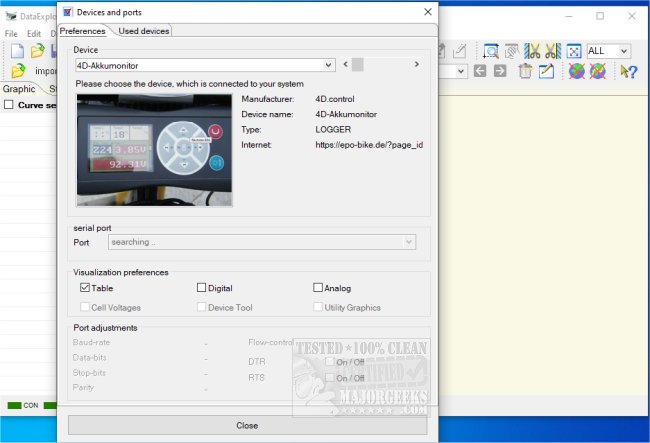
Task: Click the Flow-control label
Action: pos(271,342)
